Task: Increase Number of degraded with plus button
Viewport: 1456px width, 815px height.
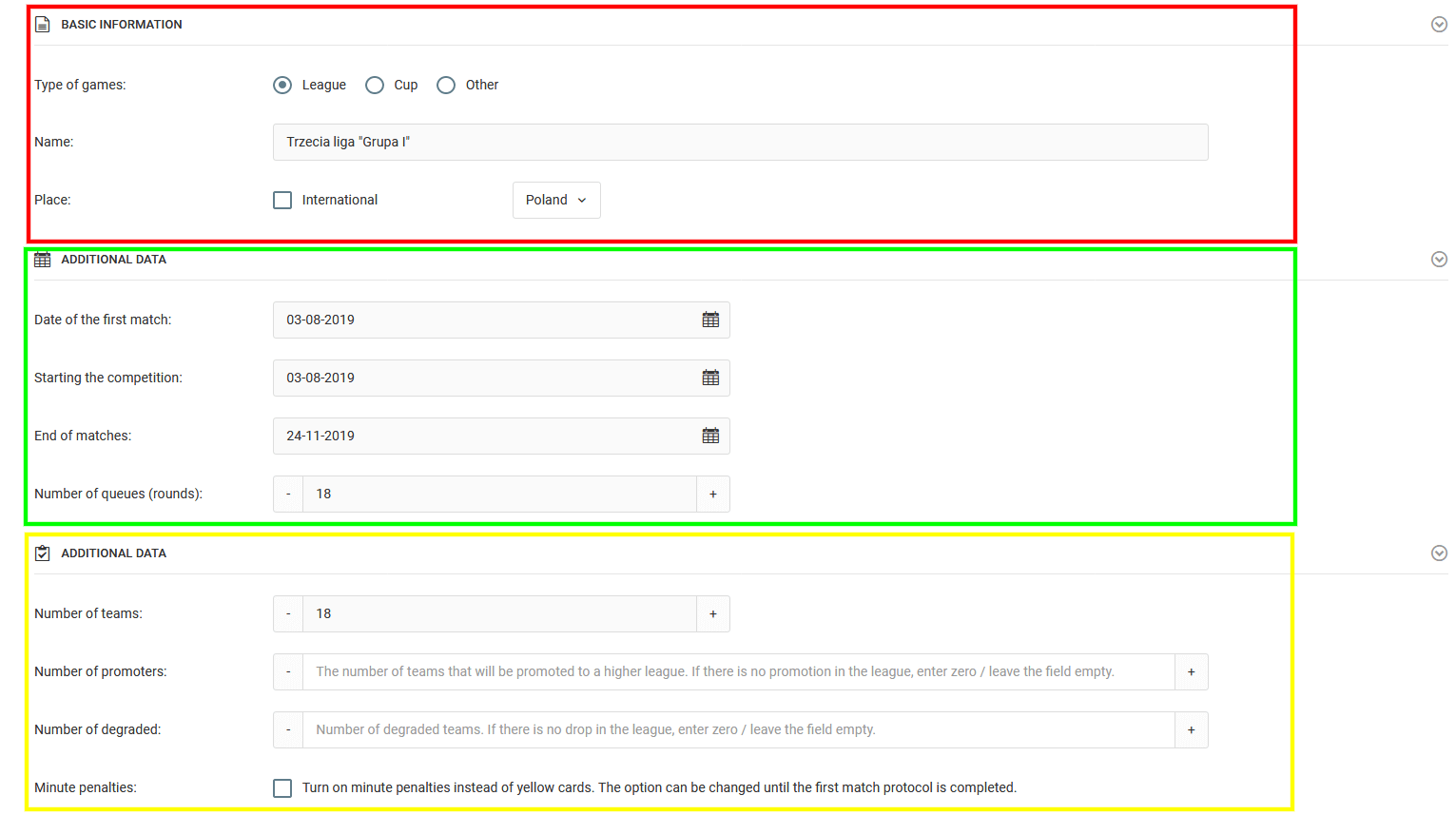Action: 1191,730
